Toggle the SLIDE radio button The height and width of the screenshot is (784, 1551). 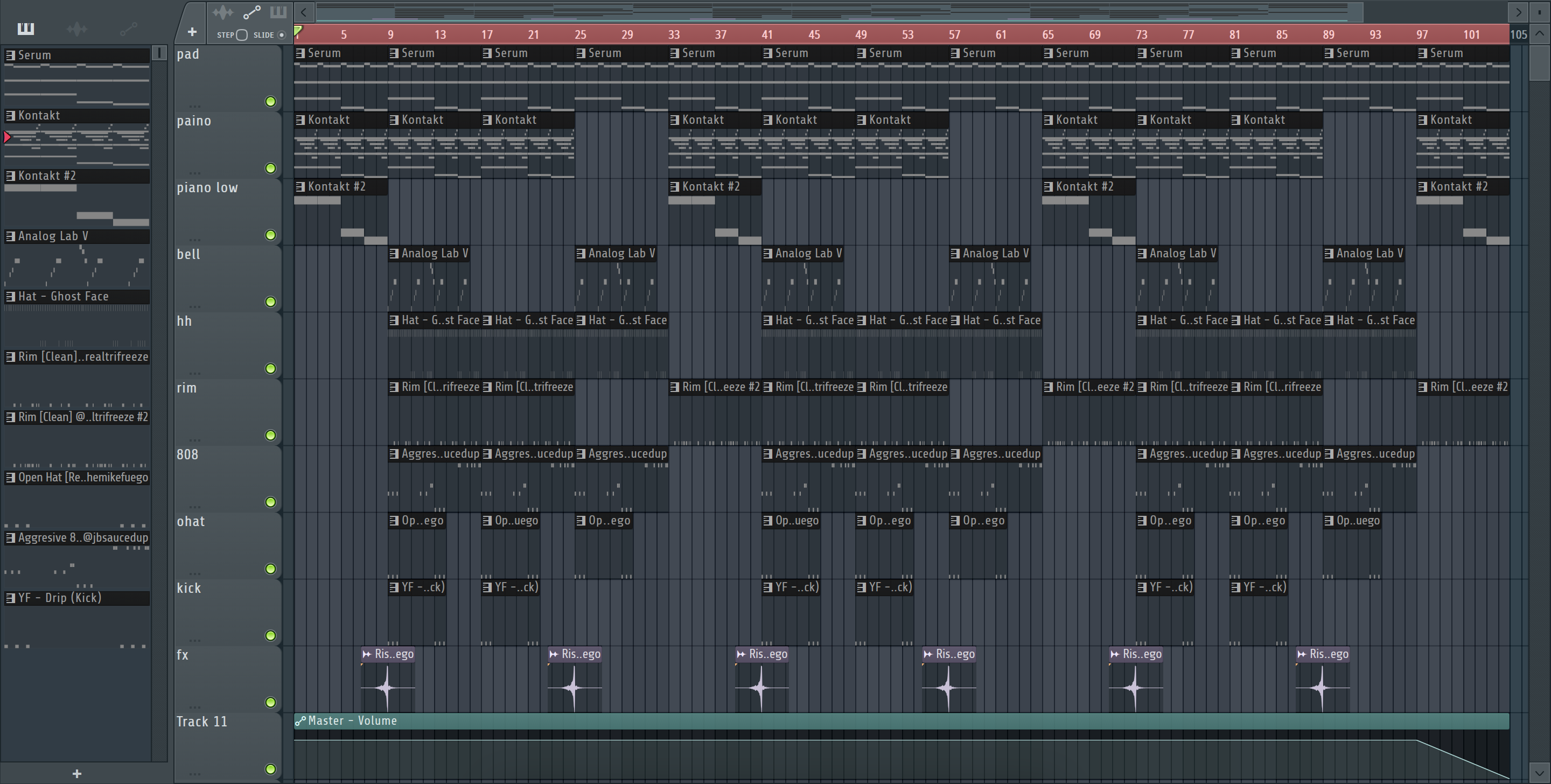click(x=281, y=35)
